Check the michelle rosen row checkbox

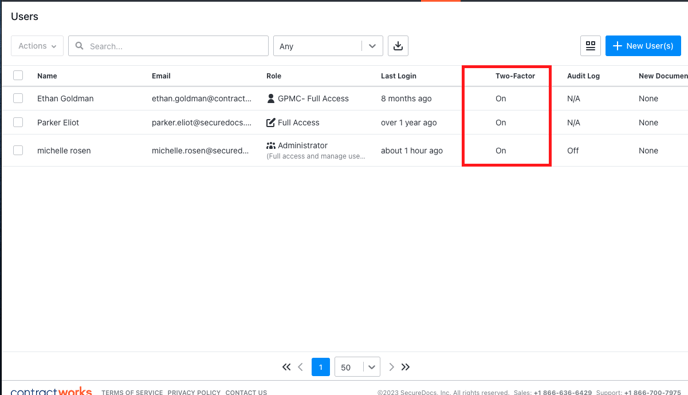click(x=18, y=150)
